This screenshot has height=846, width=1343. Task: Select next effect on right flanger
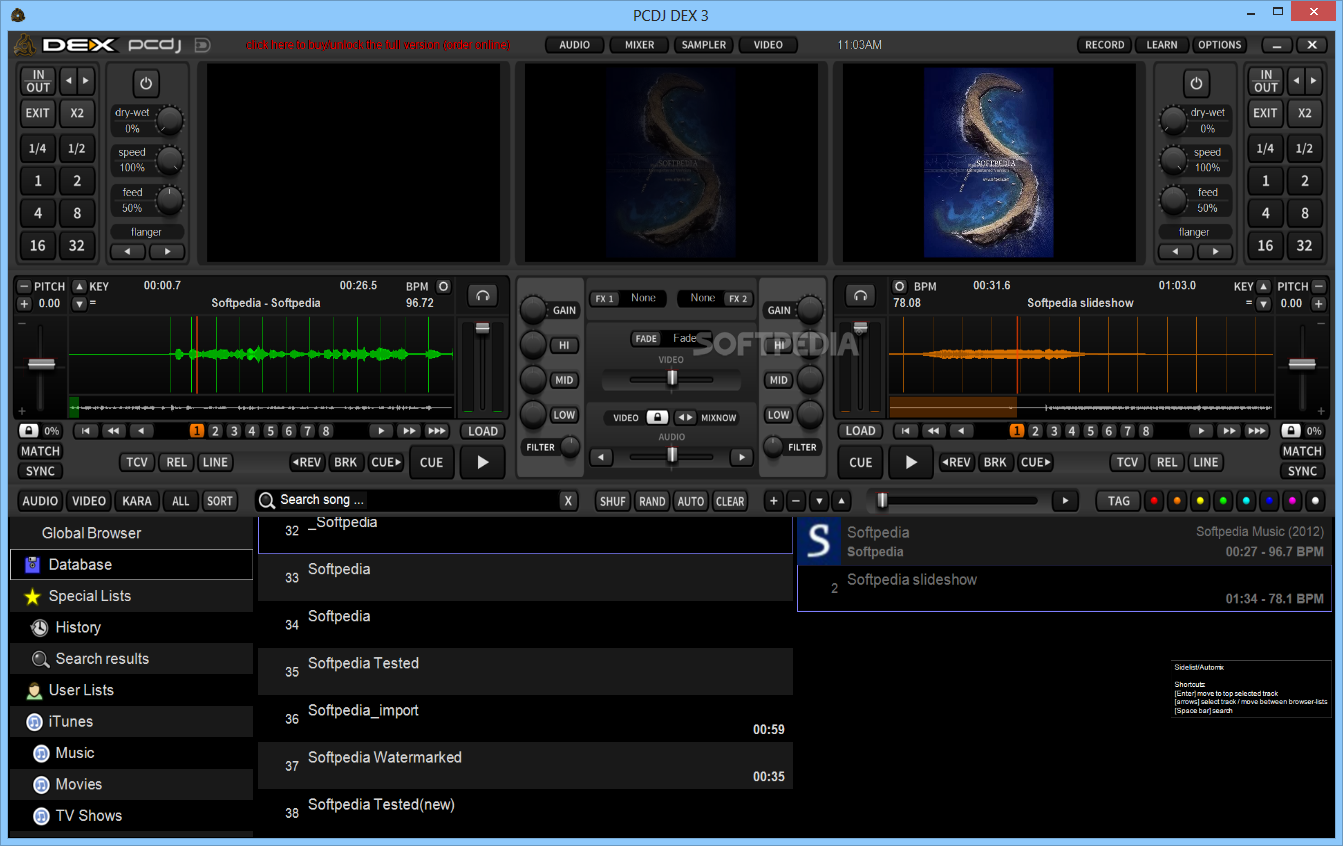click(1217, 252)
